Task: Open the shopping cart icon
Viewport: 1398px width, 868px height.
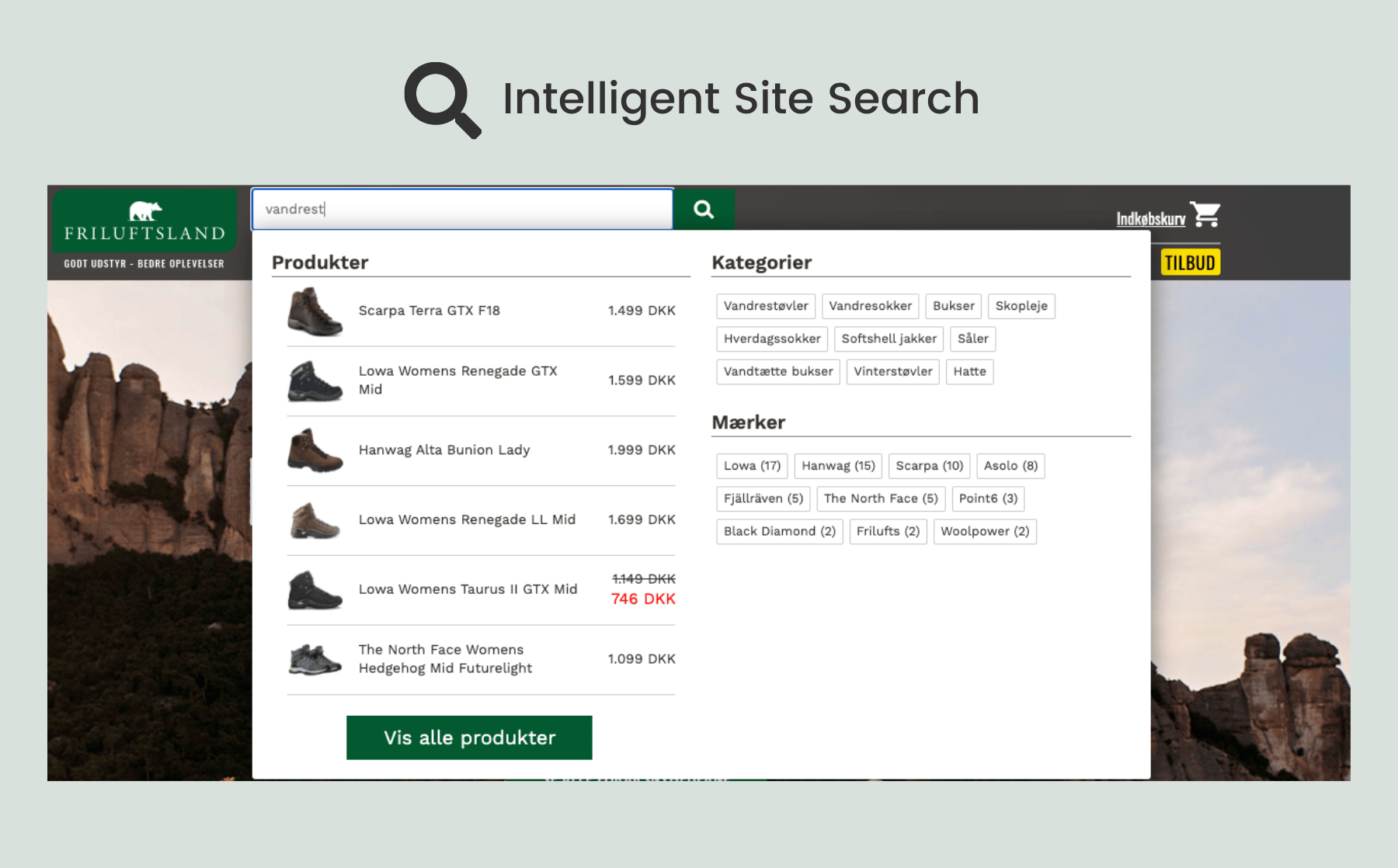Action: pyautogui.click(x=1205, y=215)
